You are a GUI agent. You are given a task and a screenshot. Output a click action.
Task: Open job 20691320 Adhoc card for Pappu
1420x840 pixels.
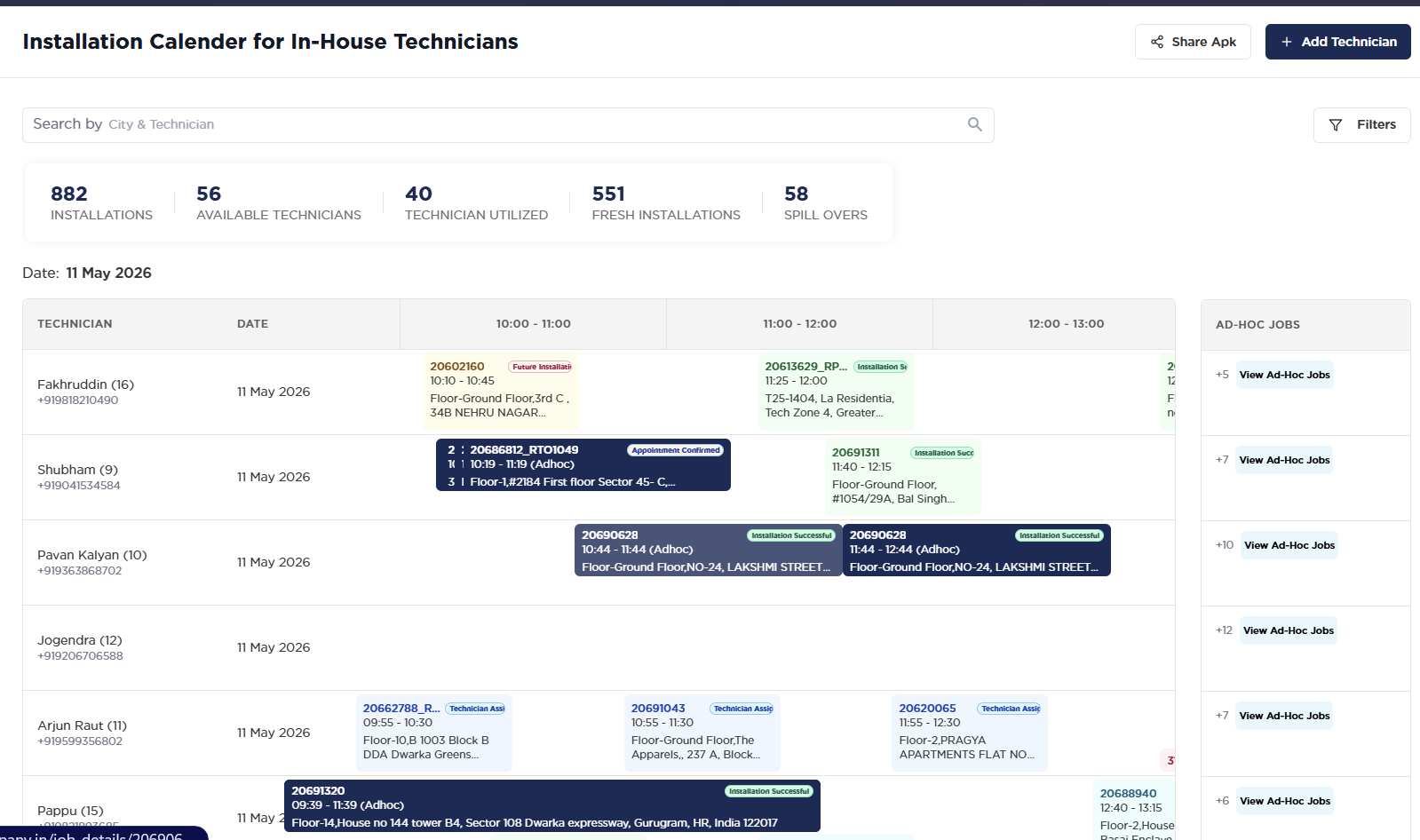click(x=552, y=806)
